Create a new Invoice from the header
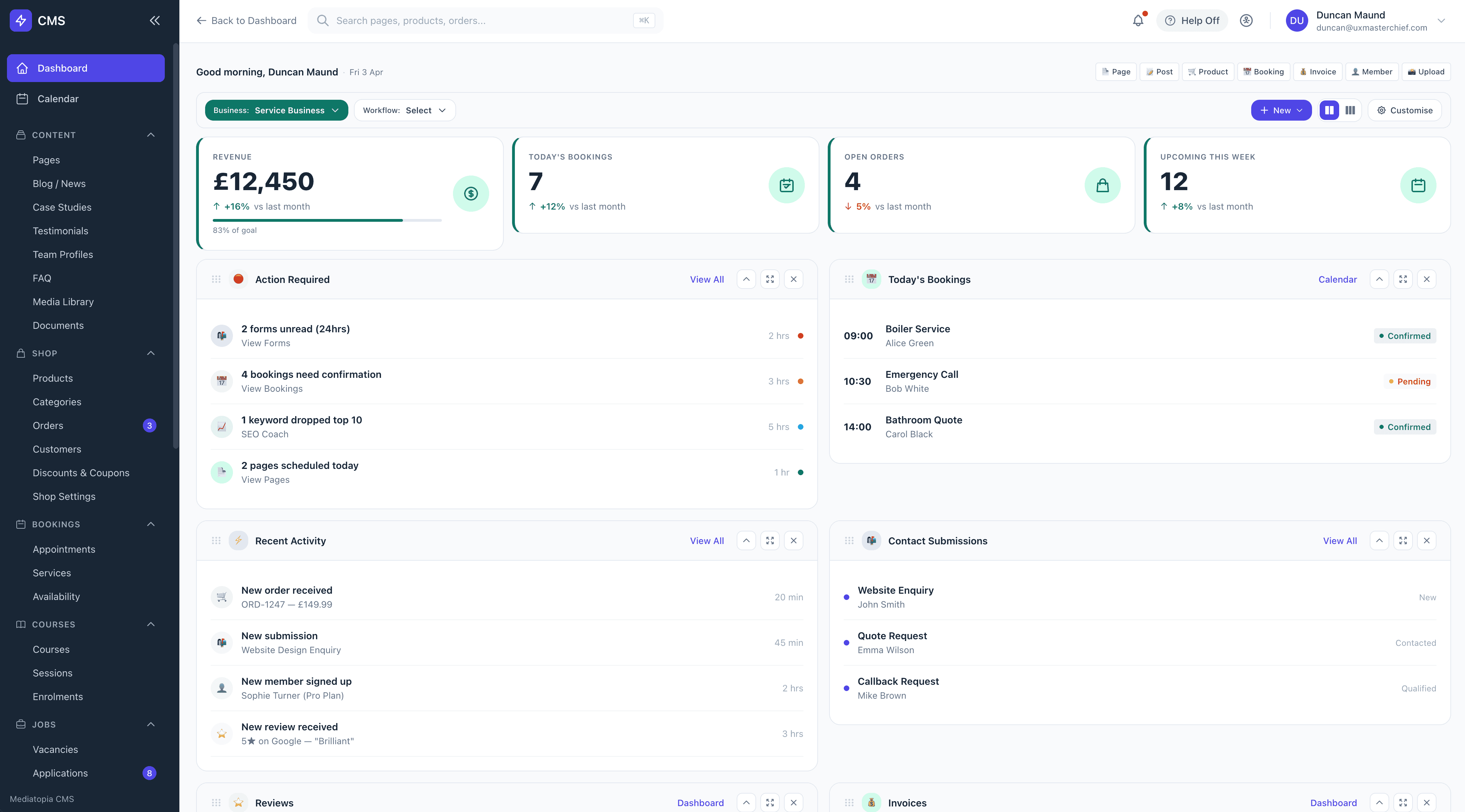Viewport: 1465px width, 812px height. click(1318, 72)
